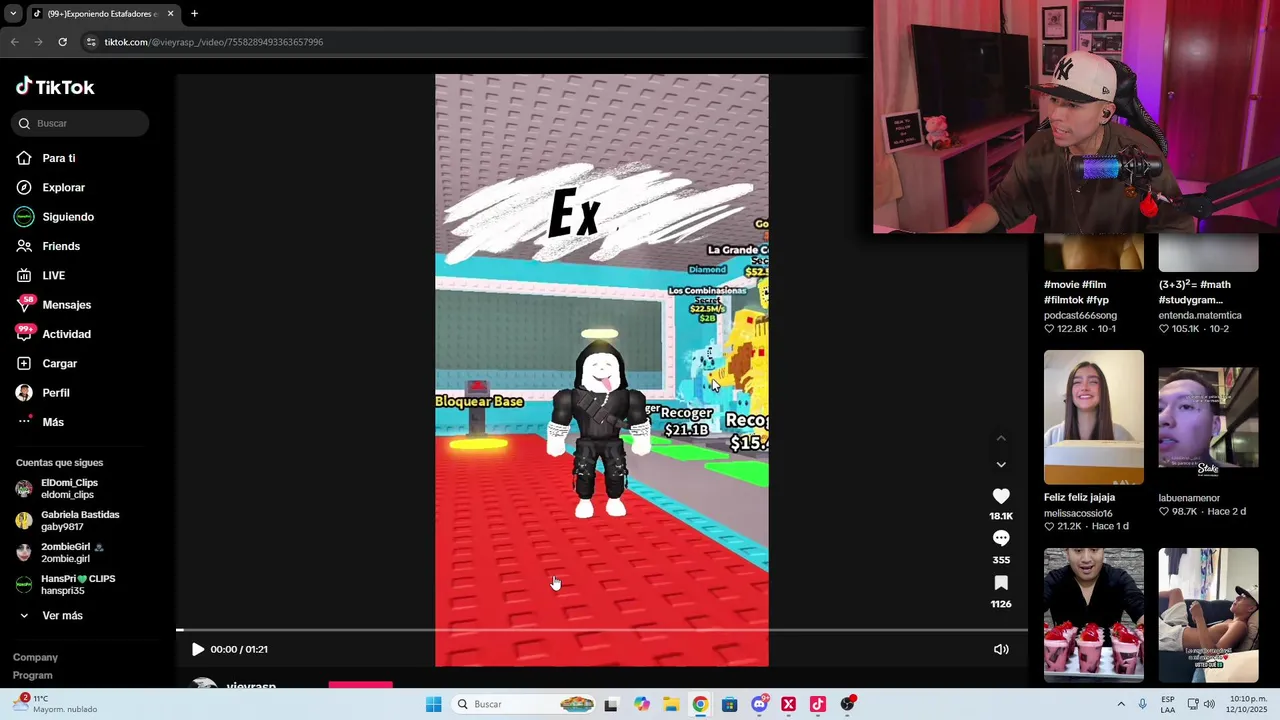Open File Explorer from taskbar
Screen dimensions: 1280x720
click(x=670, y=704)
